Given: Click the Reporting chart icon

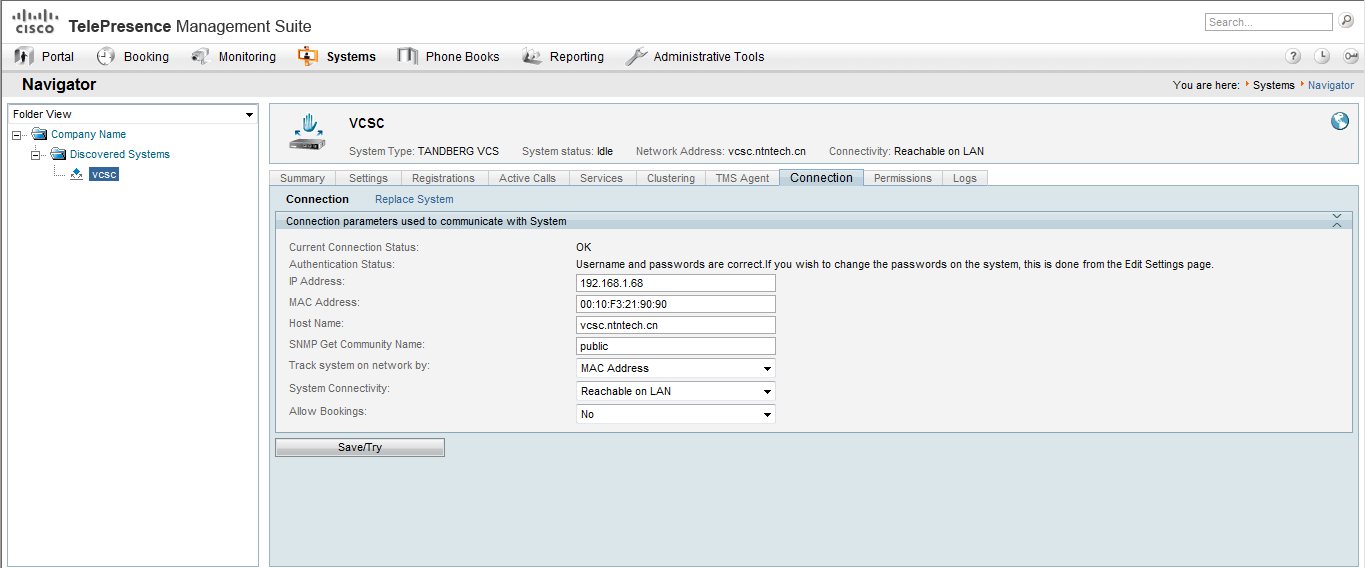Looking at the screenshot, I should (x=532, y=57).
